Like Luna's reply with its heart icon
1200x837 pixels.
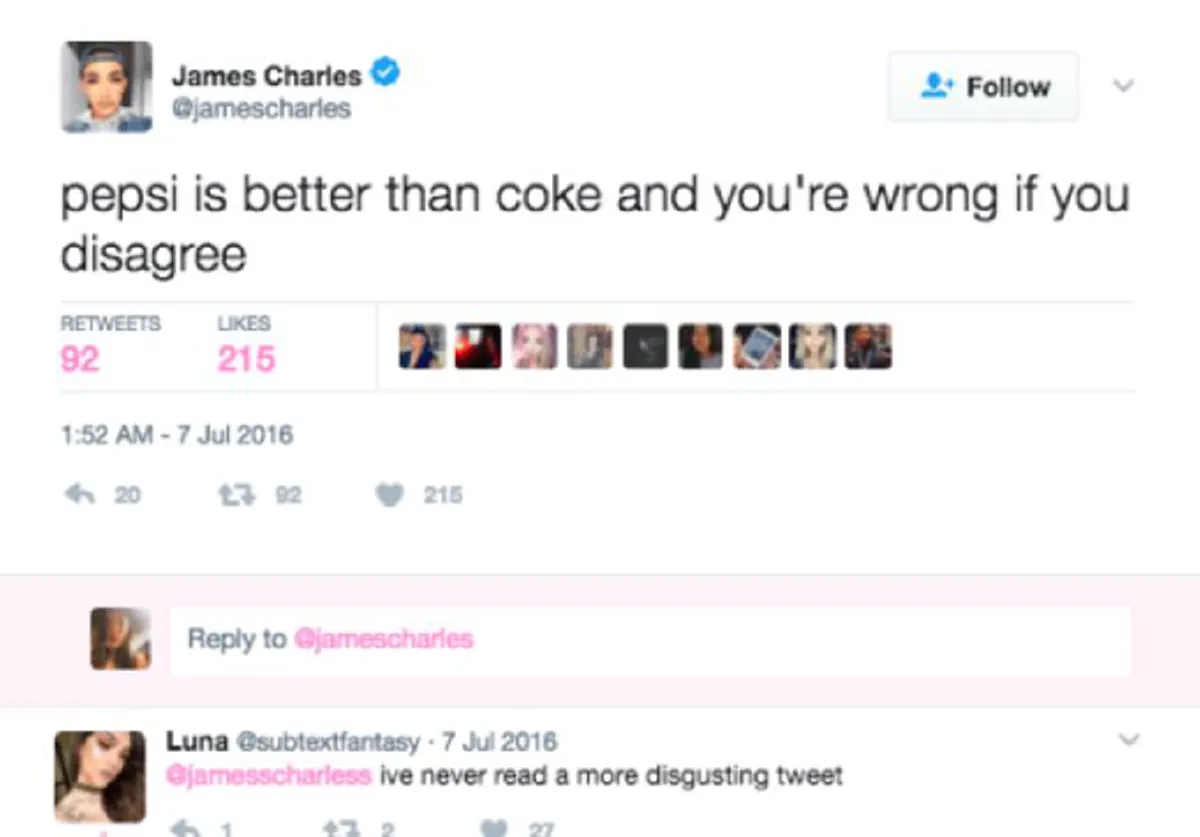coord(492,826)
